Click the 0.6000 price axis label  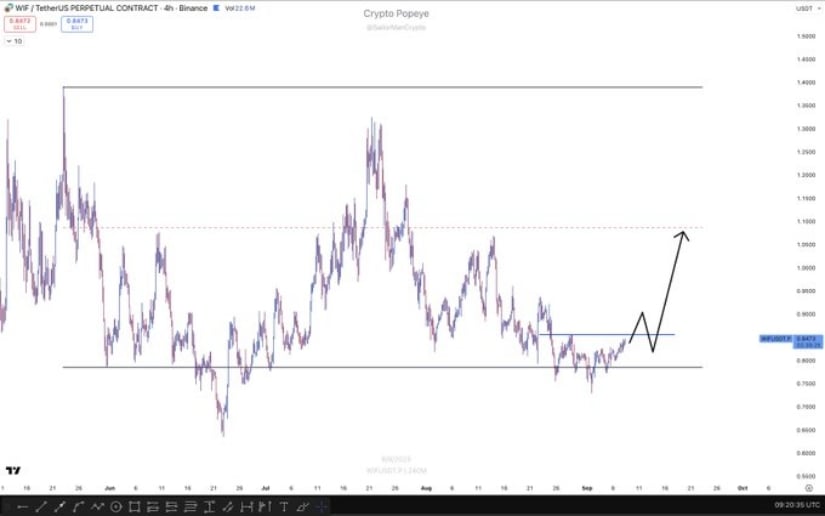pyautogui.click(x=806, y=453)
